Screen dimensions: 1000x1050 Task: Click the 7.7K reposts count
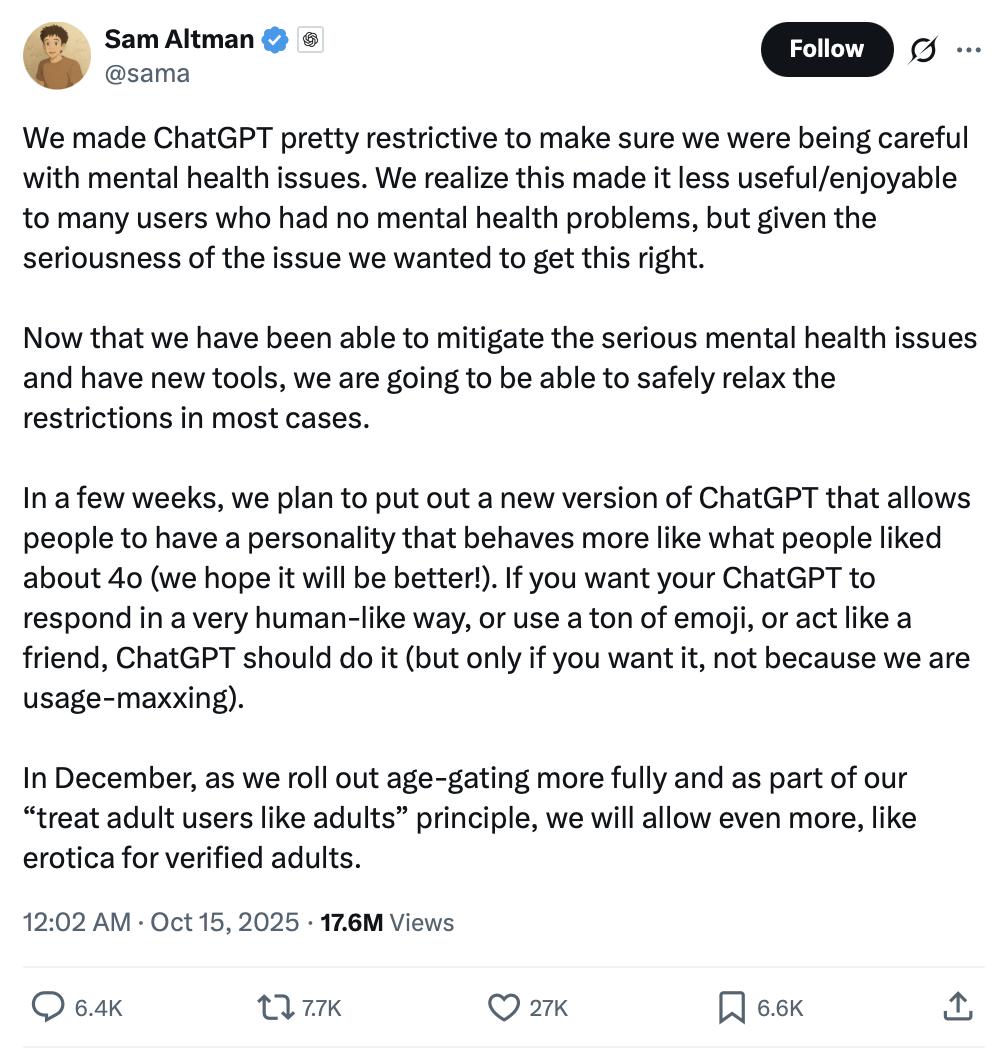[321, 1008]
